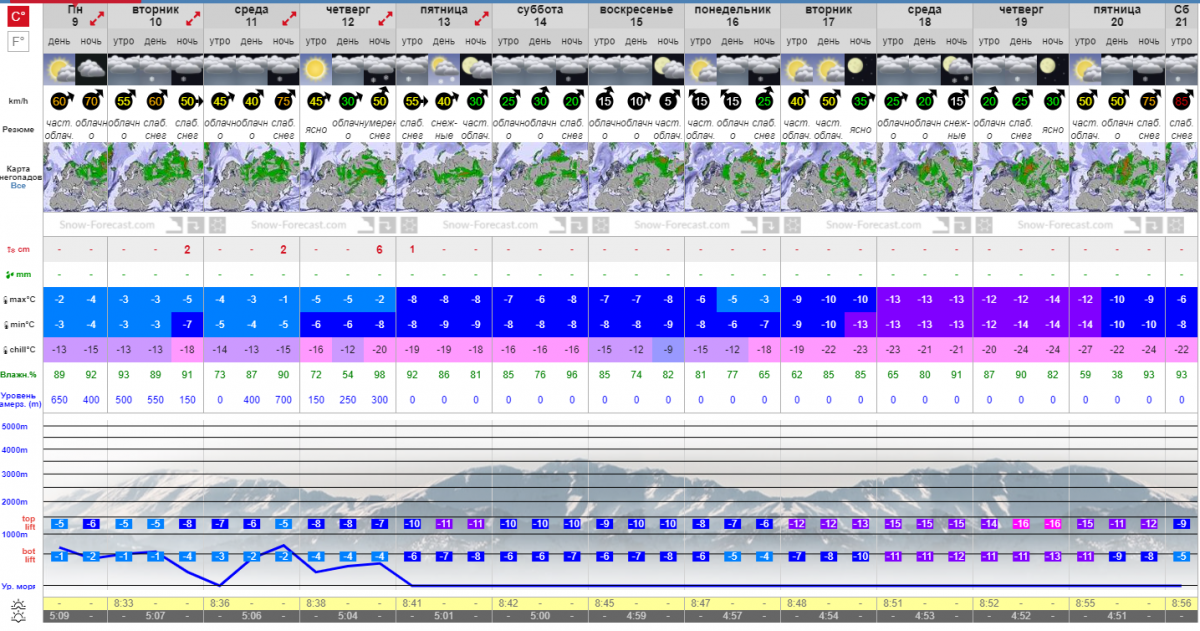Image resolution: width=1200 pixels, height=631 pixels.
Task: Select the 'суббота 14' day header
Action: (x=540, y=15)
